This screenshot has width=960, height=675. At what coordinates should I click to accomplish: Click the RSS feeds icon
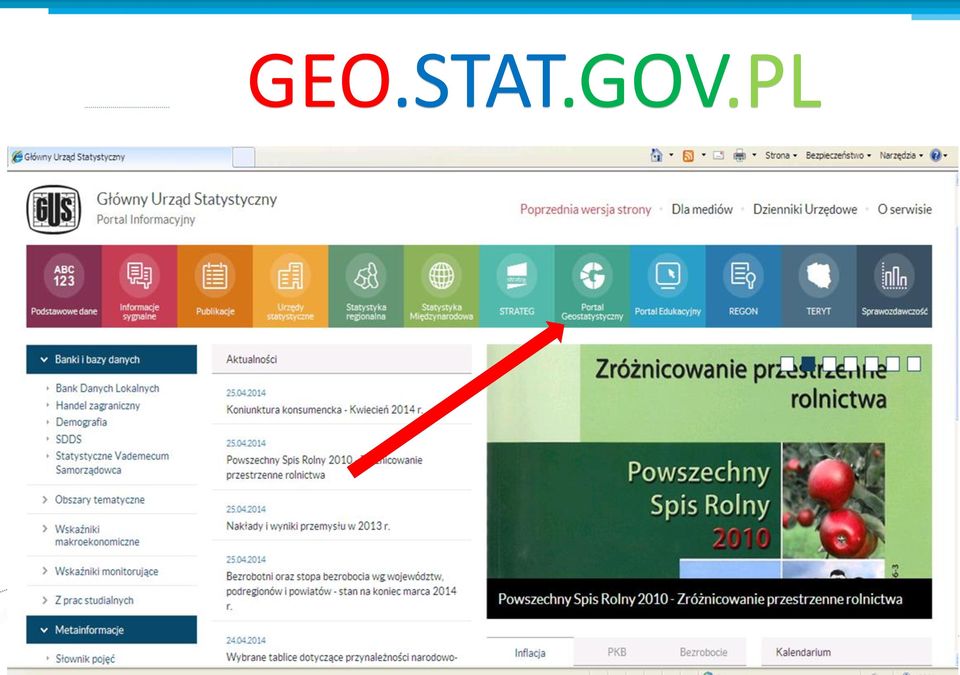tap(688, 156)
